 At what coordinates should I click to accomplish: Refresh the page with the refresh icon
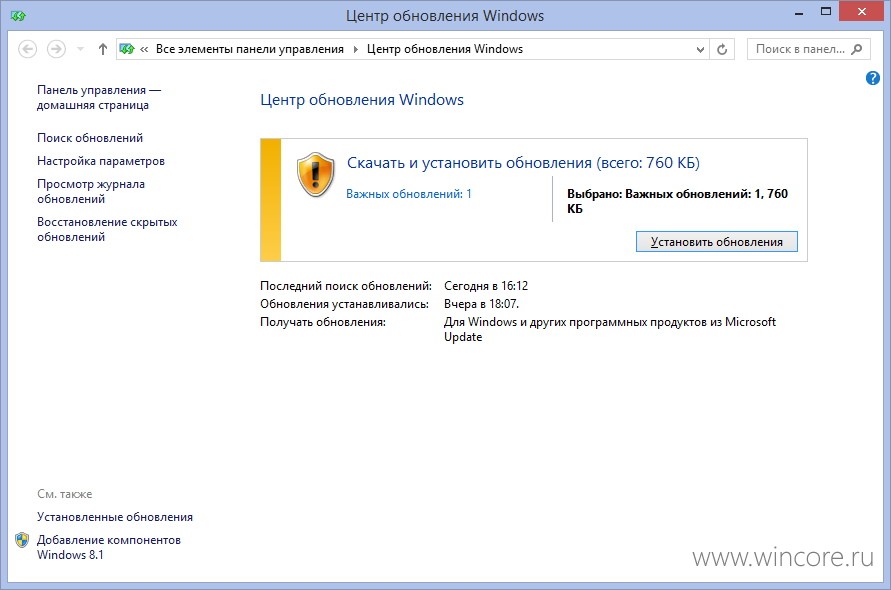[722, 49]
